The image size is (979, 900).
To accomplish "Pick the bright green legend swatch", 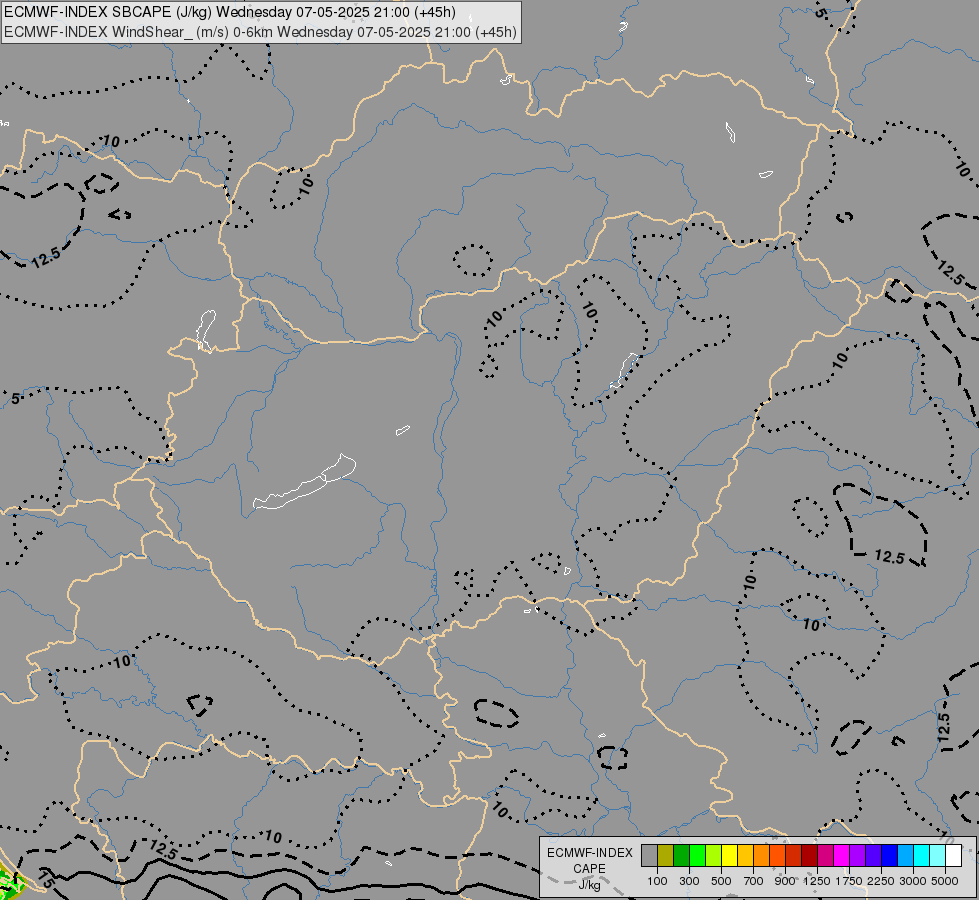I will (697, 855).
